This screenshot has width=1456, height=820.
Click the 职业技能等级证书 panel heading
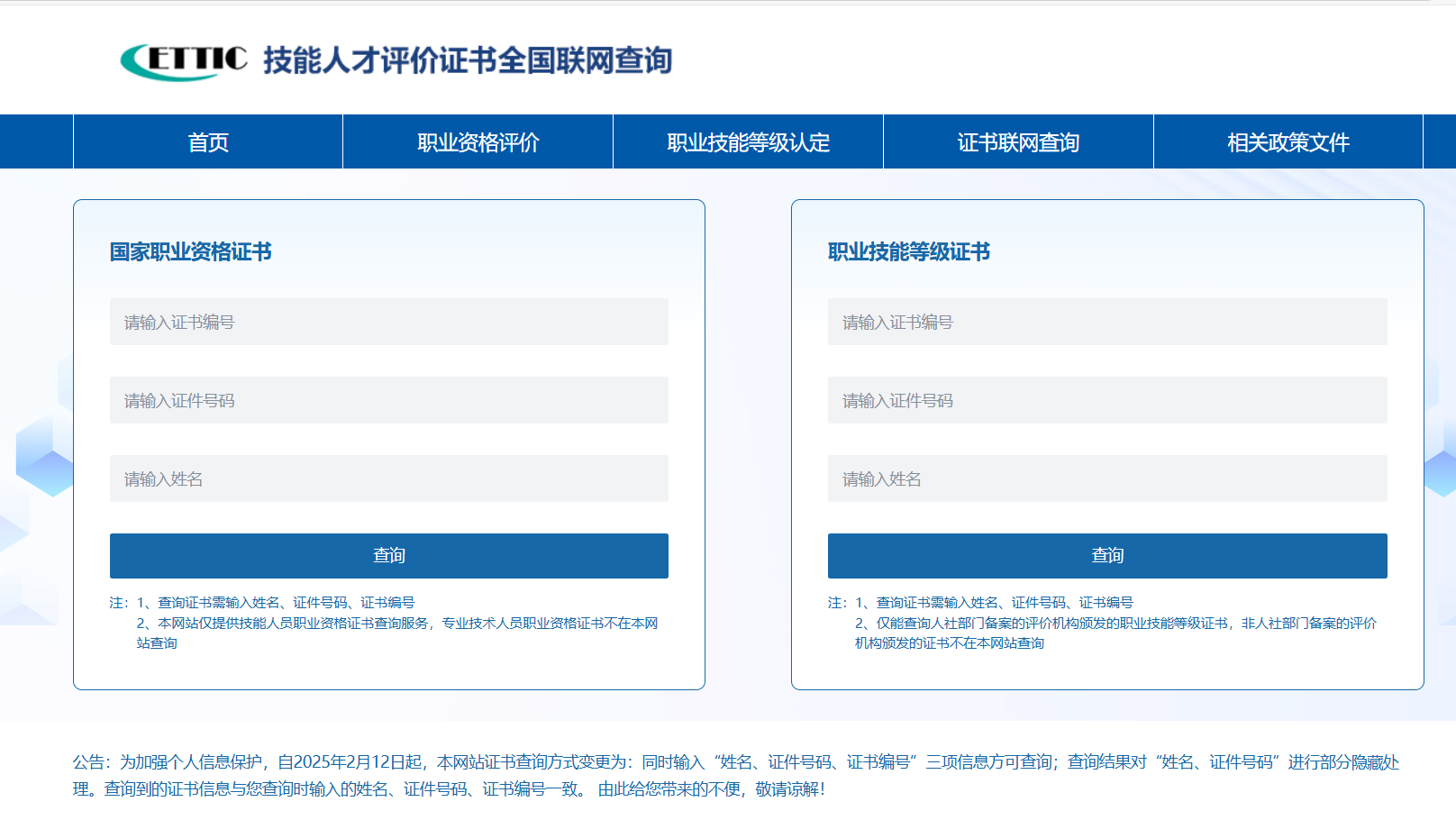[907, 252]
